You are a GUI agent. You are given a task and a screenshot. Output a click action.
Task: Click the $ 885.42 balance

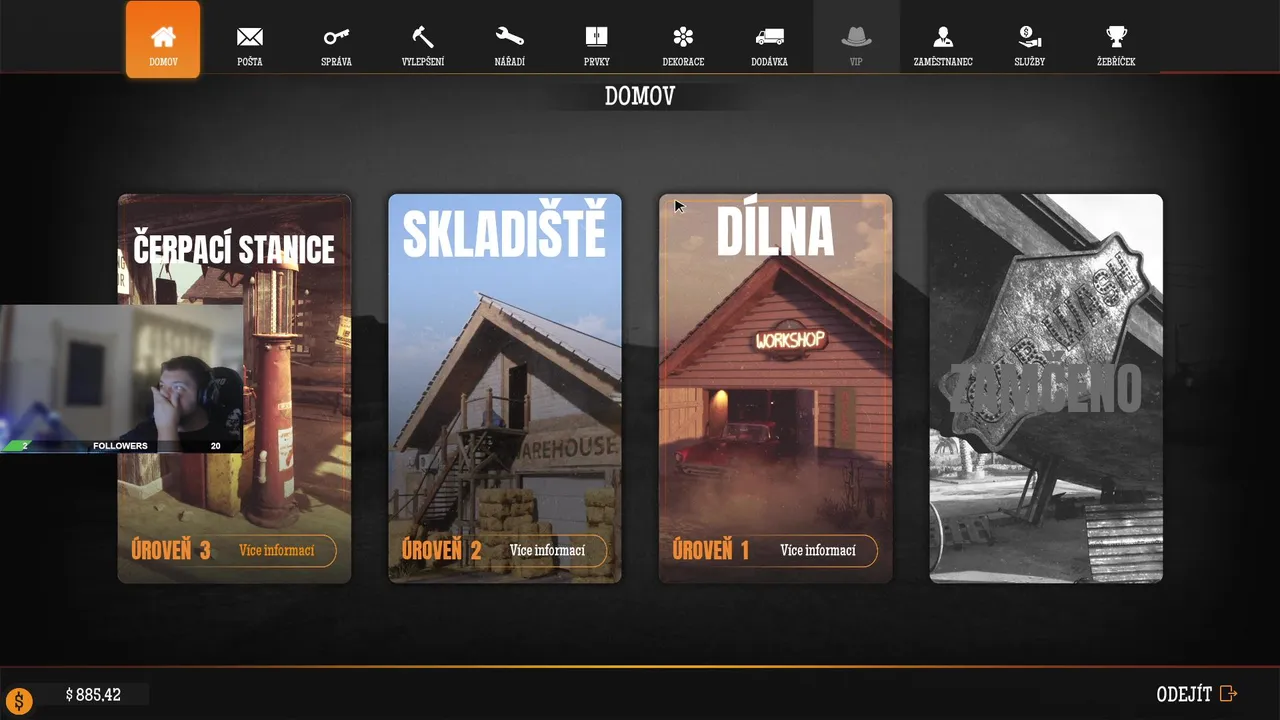tap(93, 694)
